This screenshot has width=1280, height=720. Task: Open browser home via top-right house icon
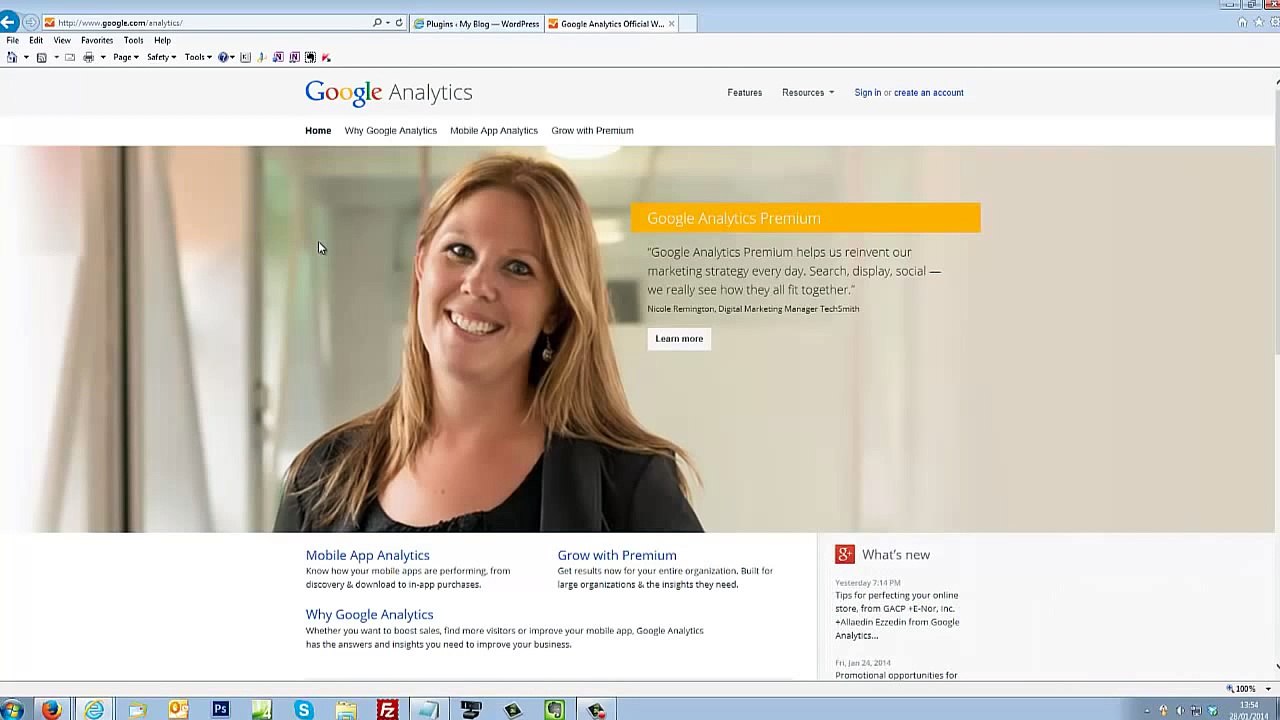tap(1243, 22)
